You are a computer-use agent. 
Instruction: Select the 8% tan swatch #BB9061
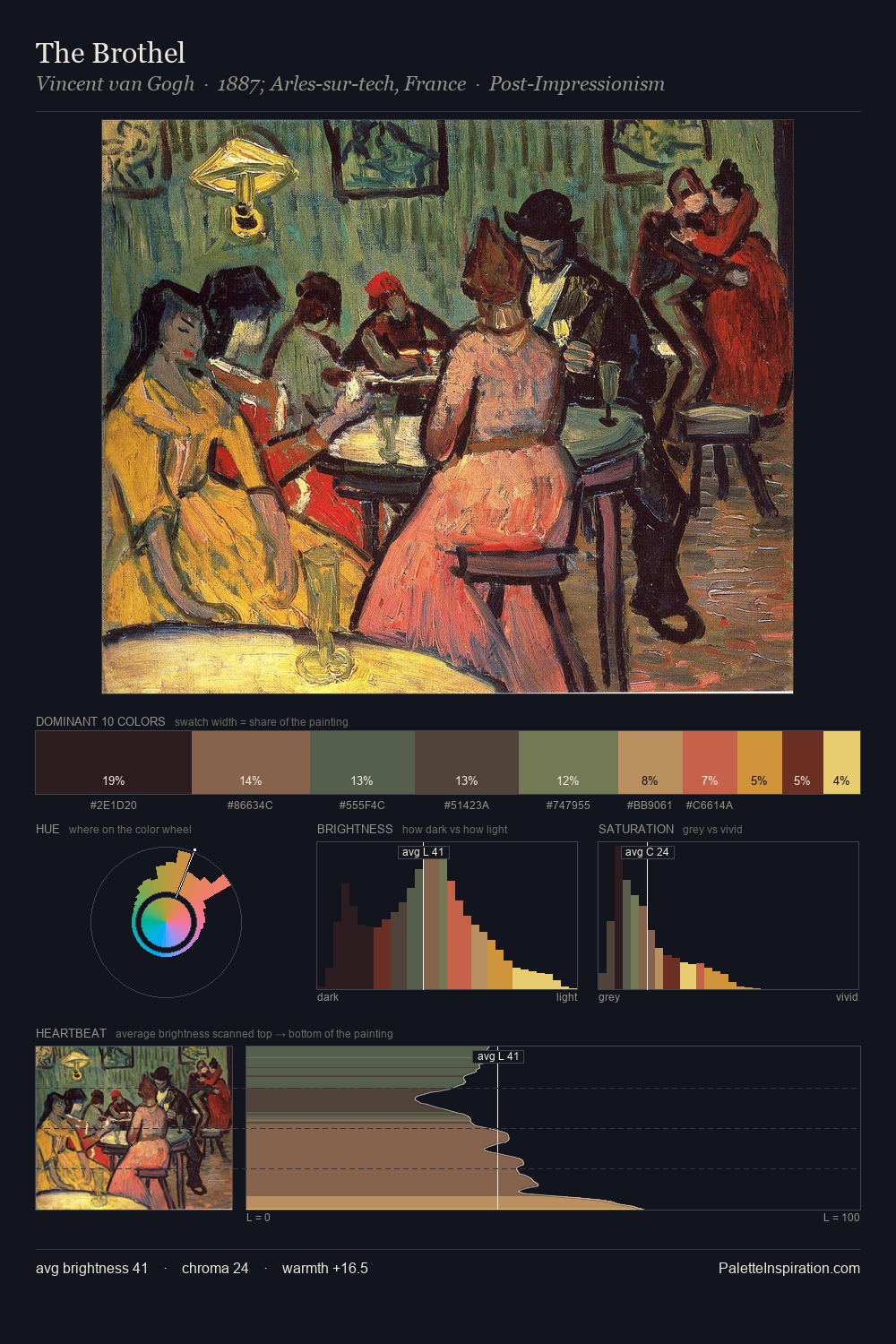(650, 762)
